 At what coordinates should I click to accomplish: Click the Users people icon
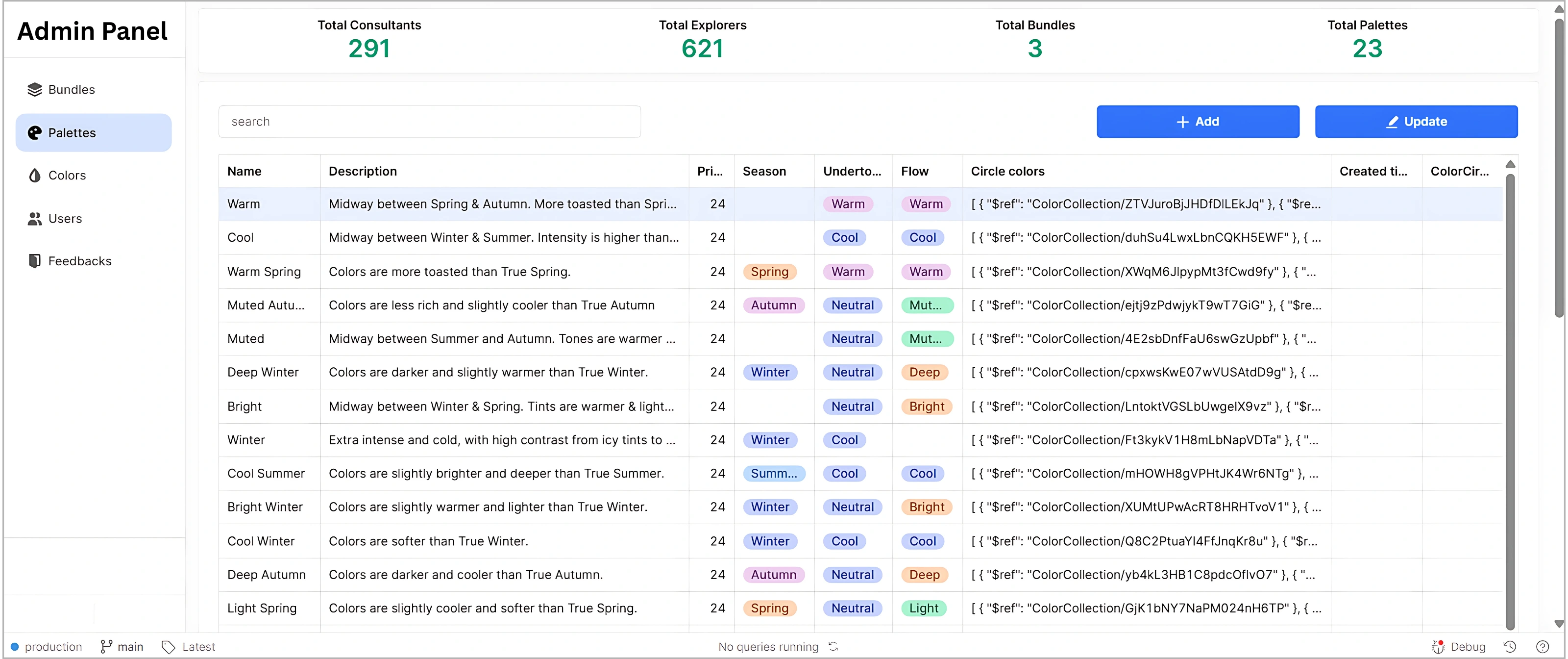35,219
